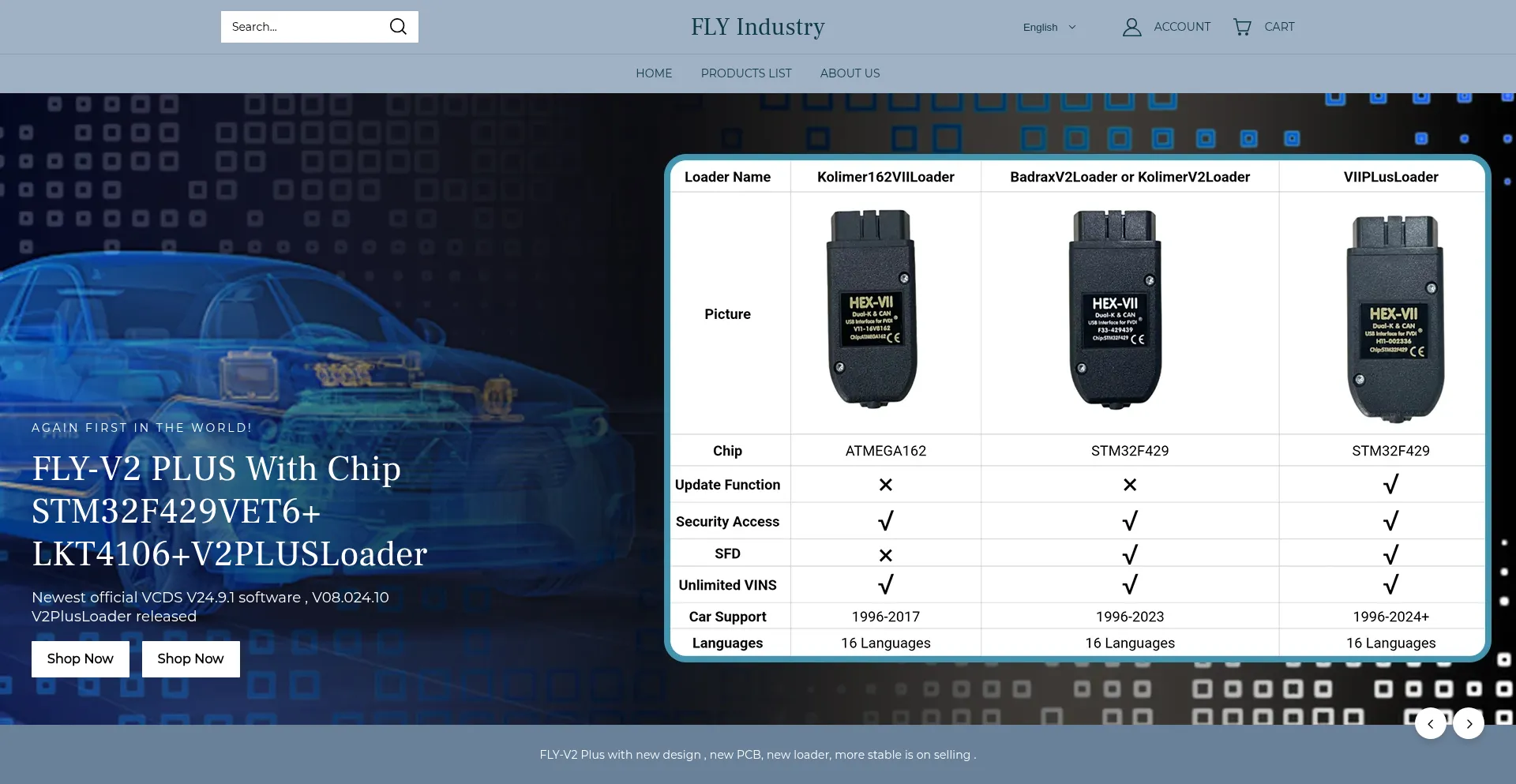This screenshot has width=1516, height=784.
Task: Click the VIIPLusLoader device picture
Action: (x=1394, y=319)
